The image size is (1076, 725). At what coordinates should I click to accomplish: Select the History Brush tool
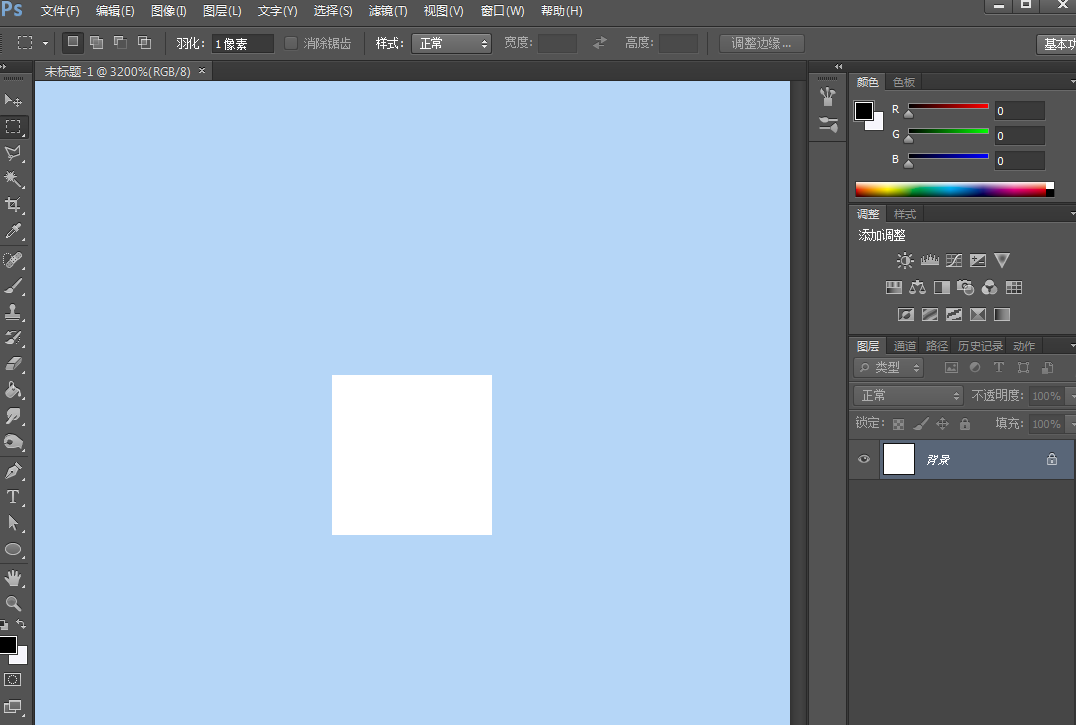pyautogui.click(x=13, y=337)
